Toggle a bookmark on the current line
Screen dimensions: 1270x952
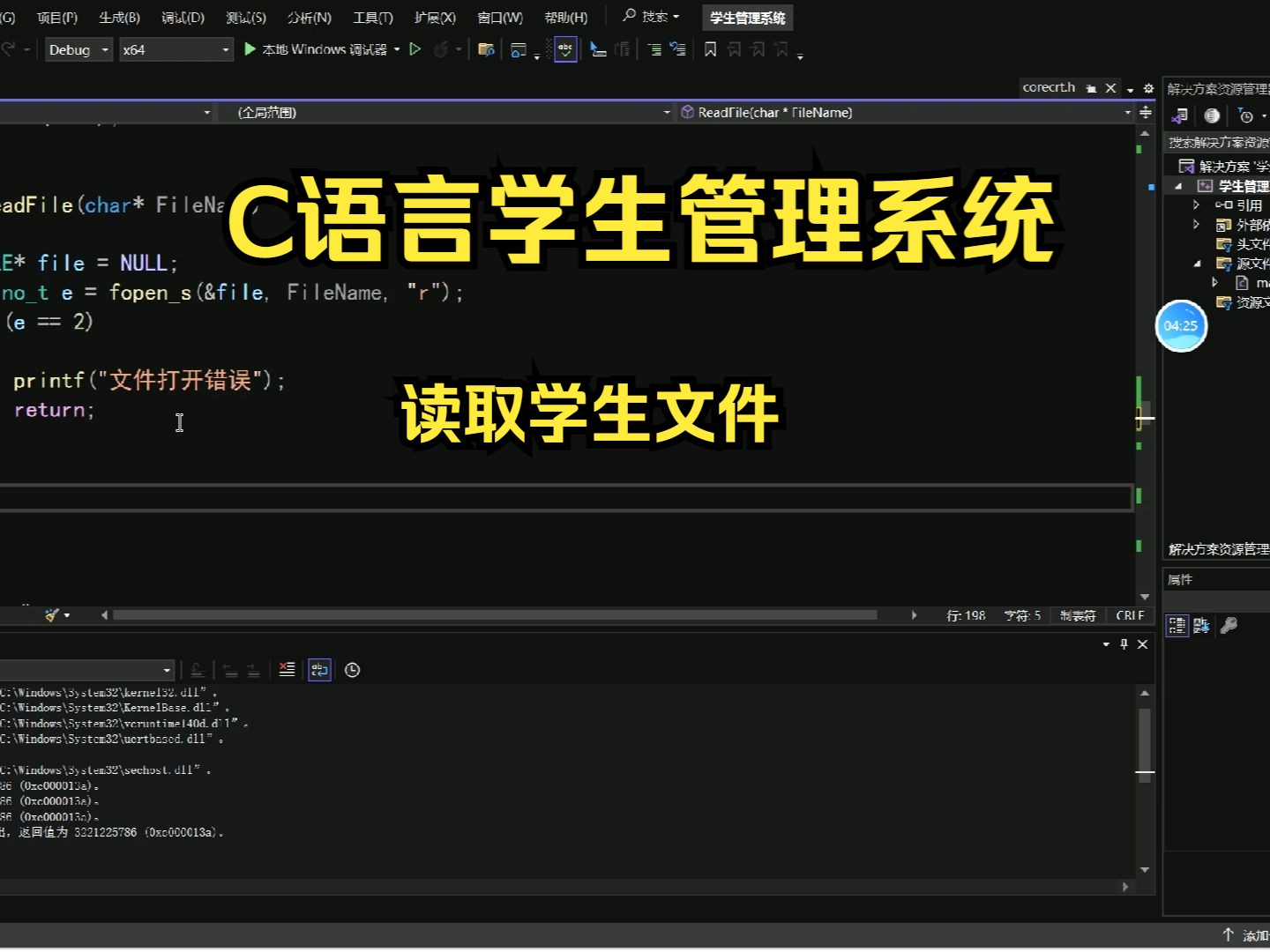pyautogui.click(x=711, y=49)
